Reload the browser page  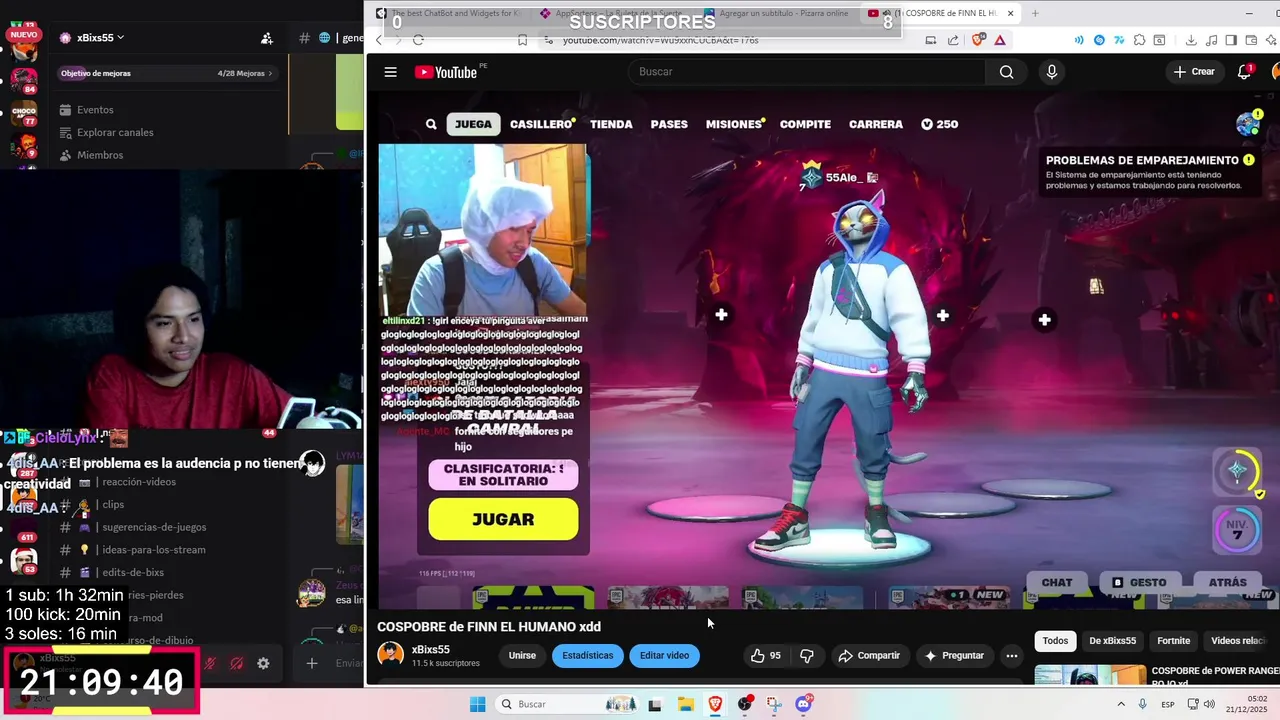pos(418,40)
